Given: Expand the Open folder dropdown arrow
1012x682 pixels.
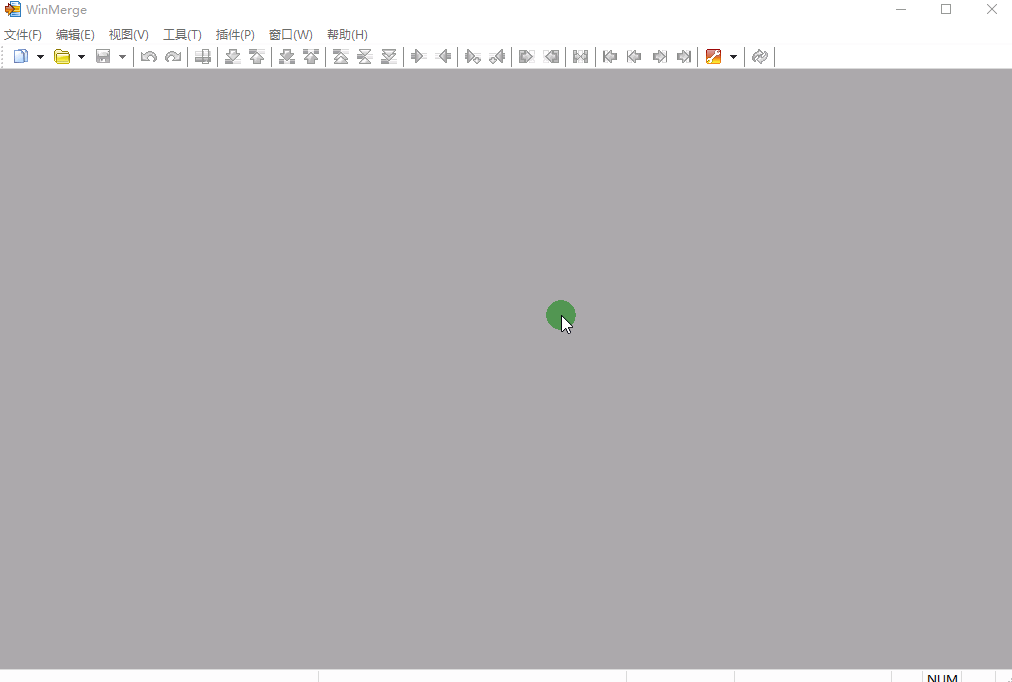Looking at the screenshot, I should click(82, 57).
